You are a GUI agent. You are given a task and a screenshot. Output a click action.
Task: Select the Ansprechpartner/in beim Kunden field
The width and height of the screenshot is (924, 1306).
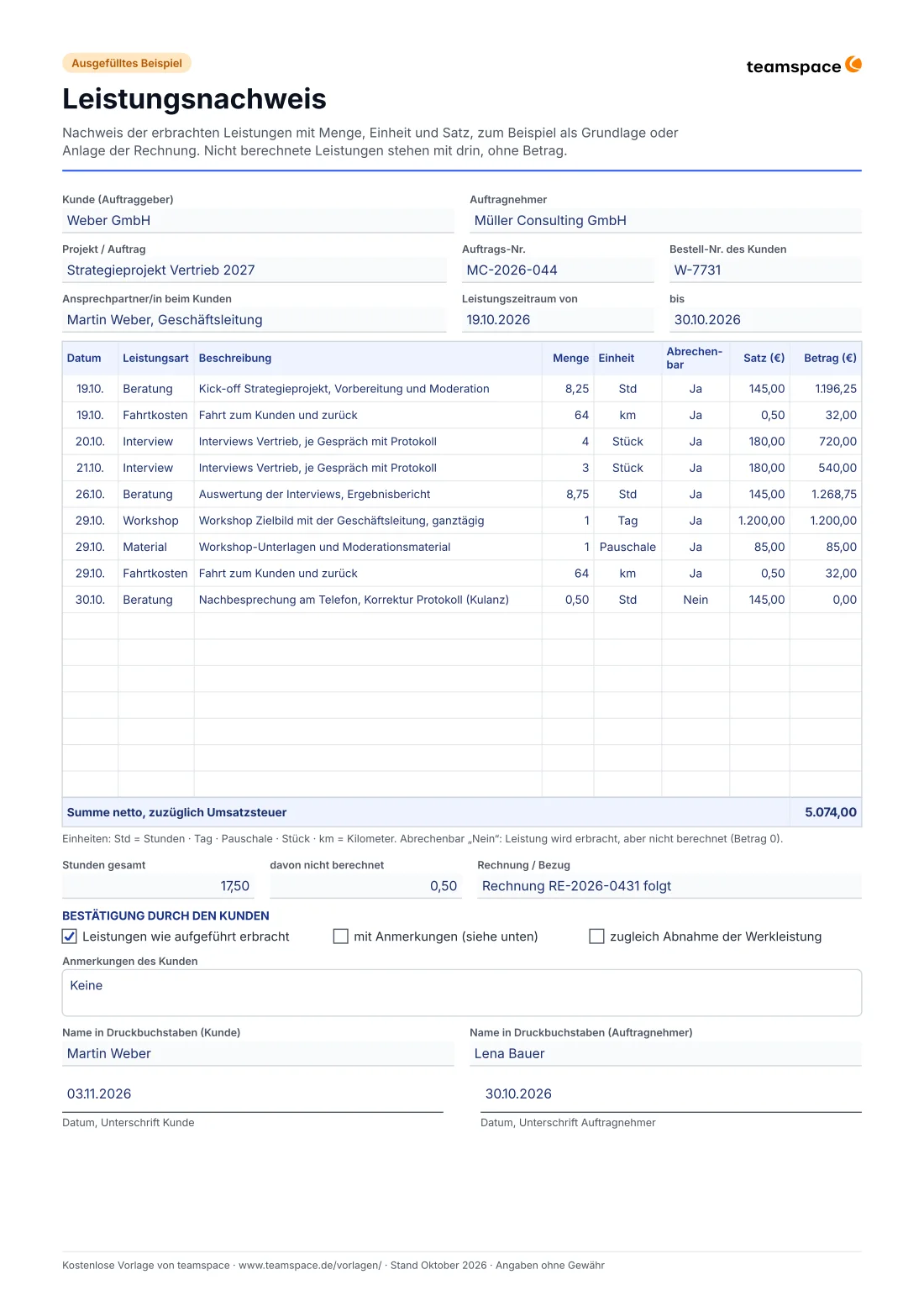(255, 320)
